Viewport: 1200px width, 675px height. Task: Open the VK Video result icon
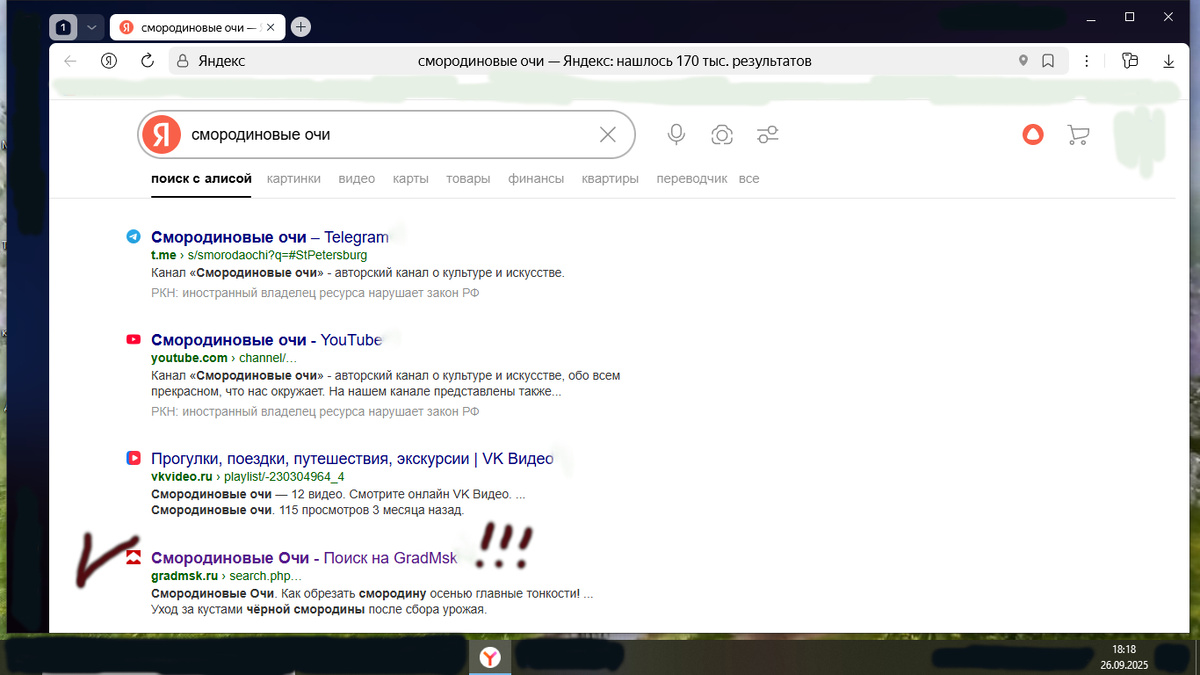(x=133, y=458)
